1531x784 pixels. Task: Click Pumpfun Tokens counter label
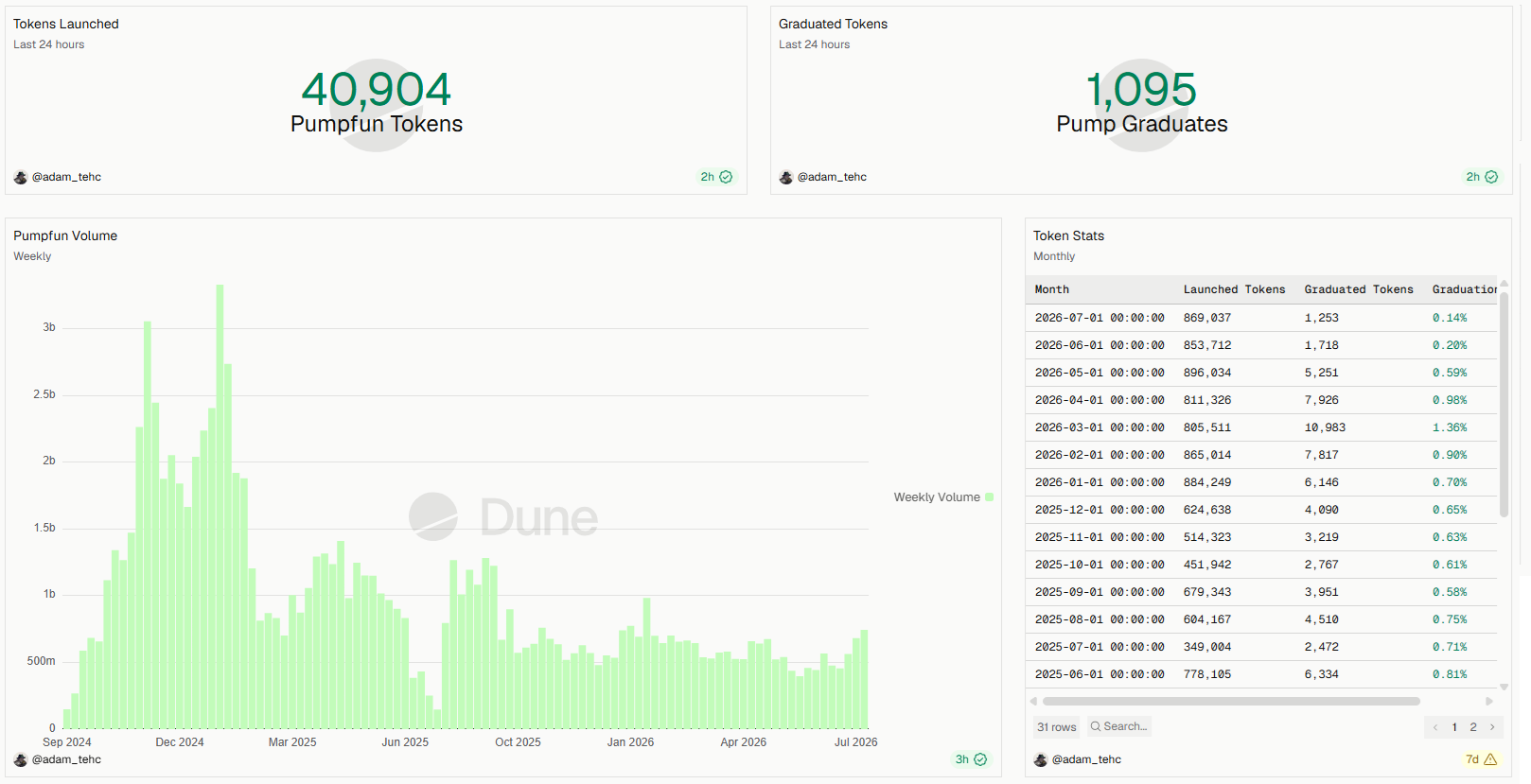pos(377,124)
